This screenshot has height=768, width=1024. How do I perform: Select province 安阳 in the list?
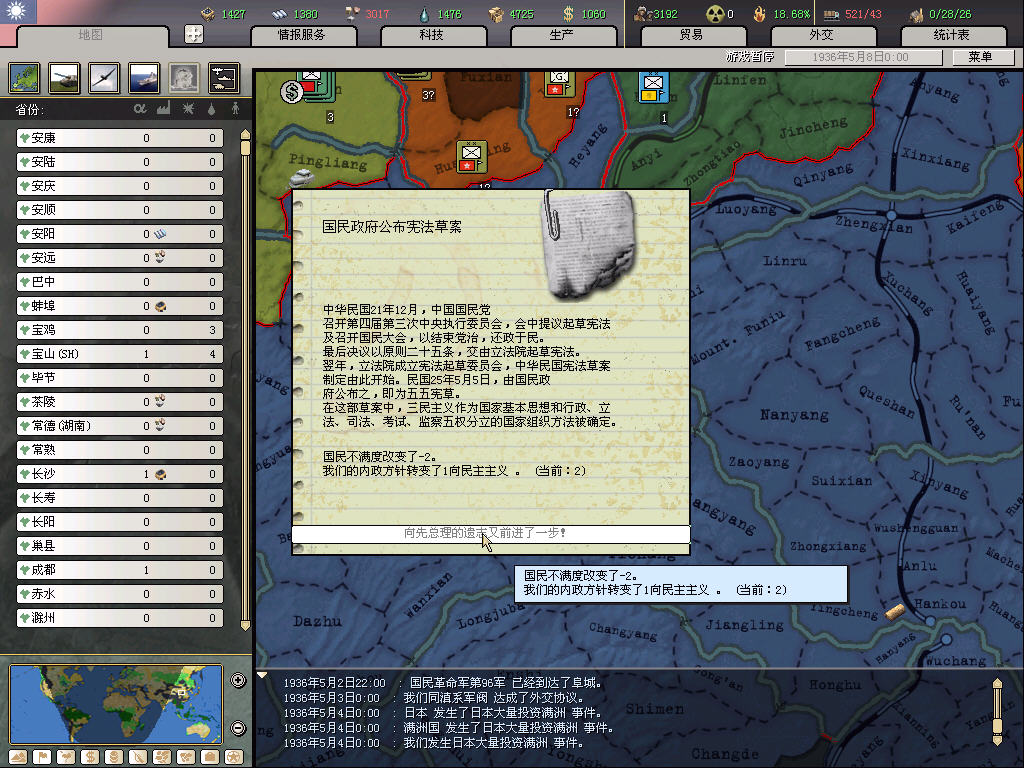tap(120, 234)
